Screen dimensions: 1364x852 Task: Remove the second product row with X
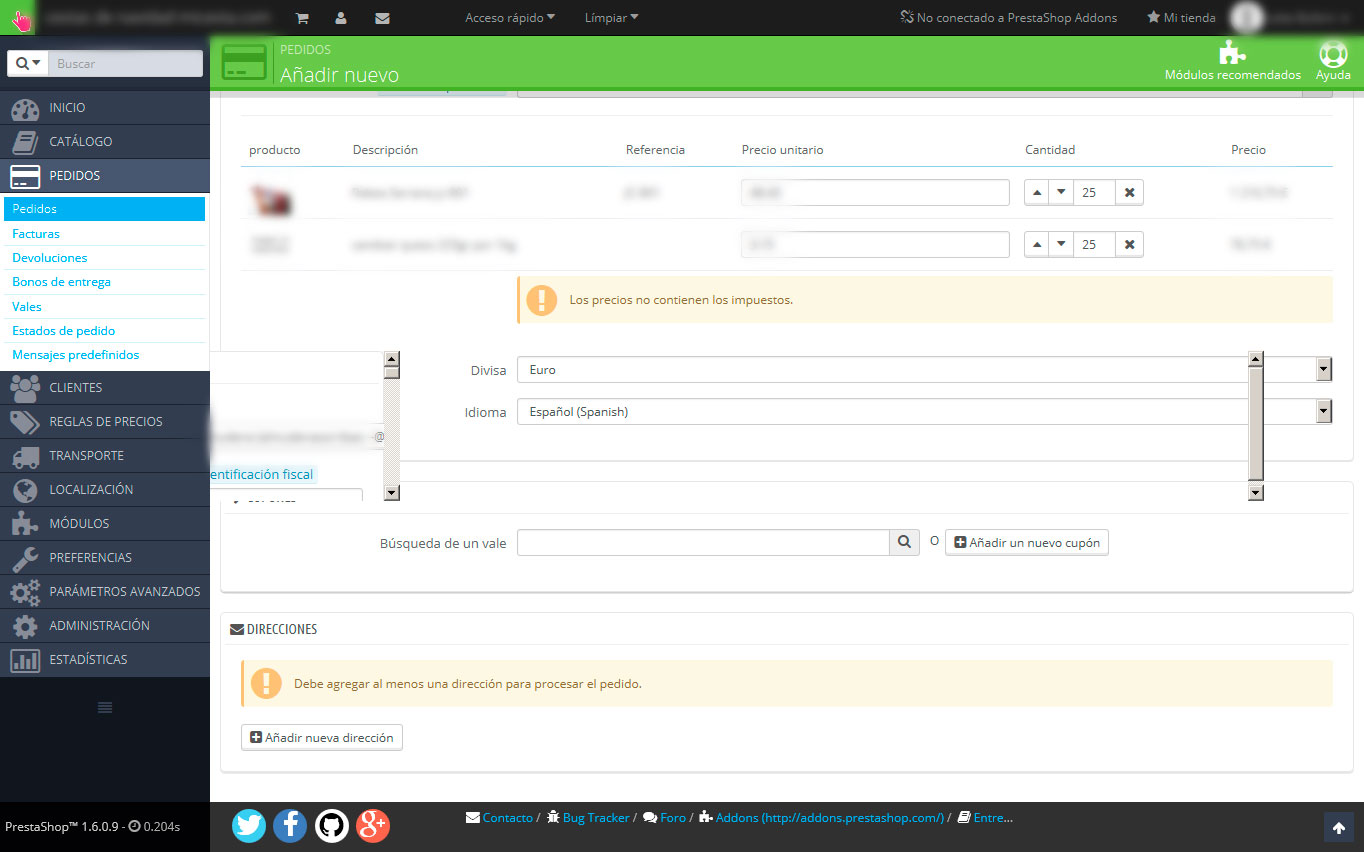pos(1129,245)
